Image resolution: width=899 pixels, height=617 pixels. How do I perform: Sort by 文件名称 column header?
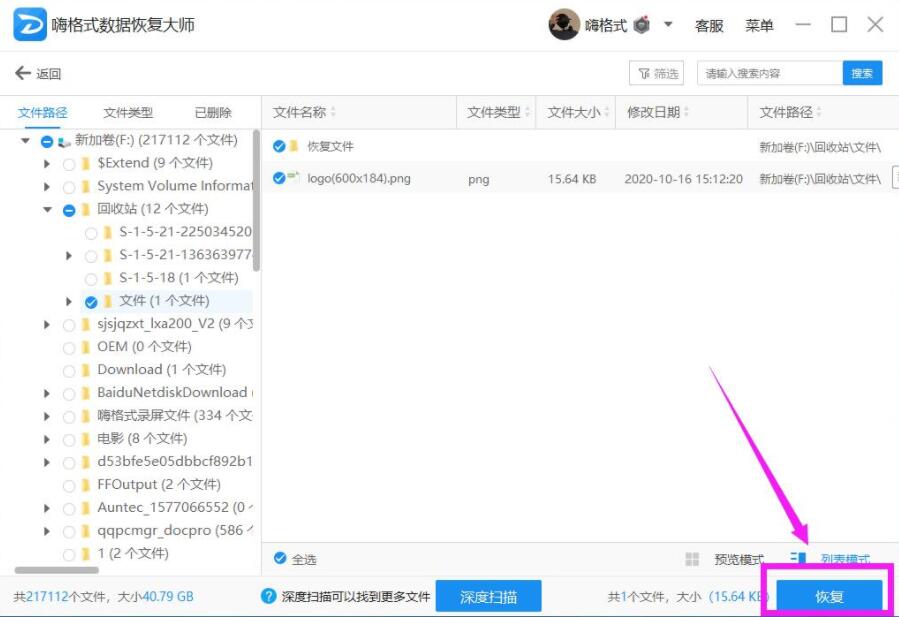click(299, 112)
